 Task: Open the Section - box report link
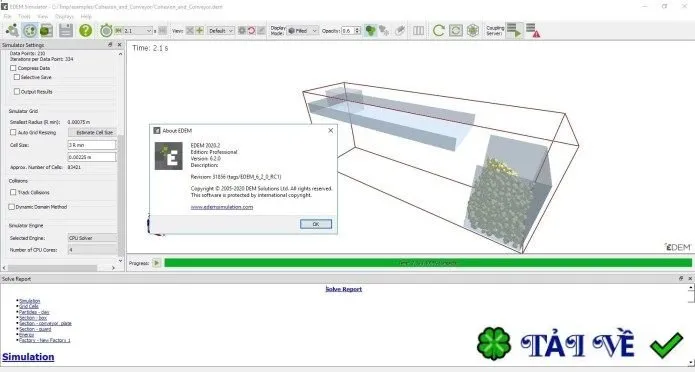point(33,318)
